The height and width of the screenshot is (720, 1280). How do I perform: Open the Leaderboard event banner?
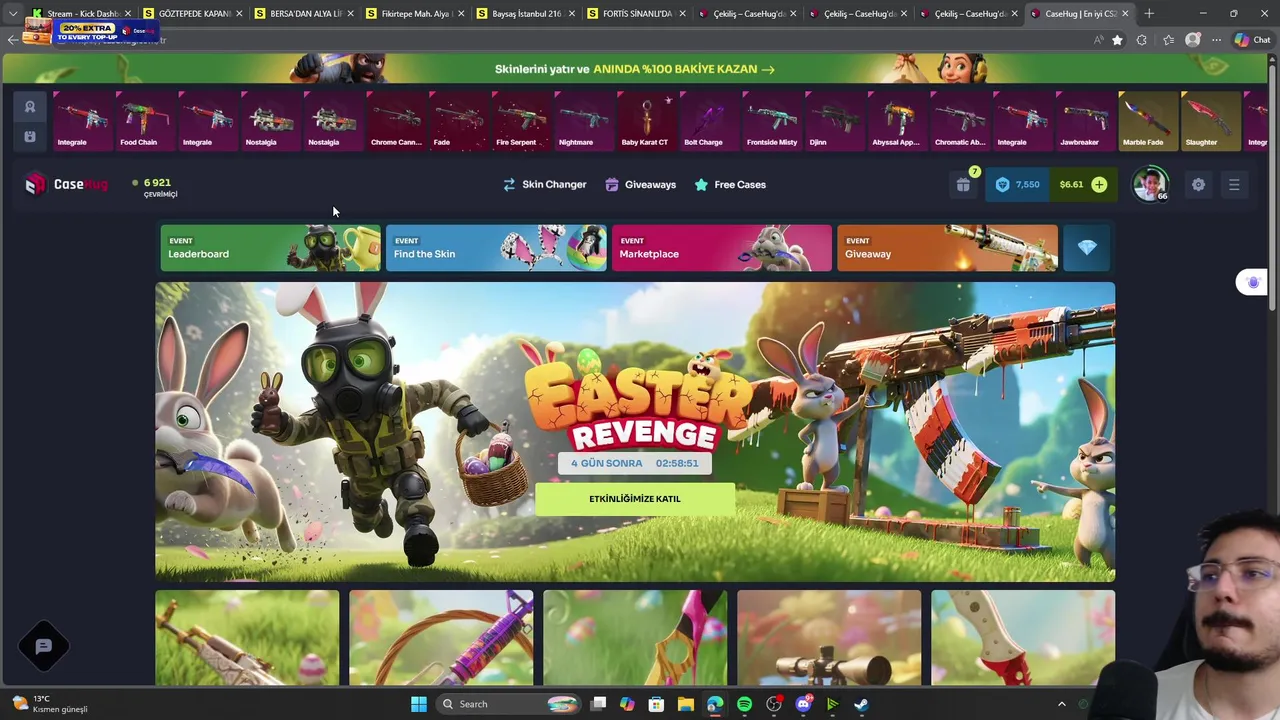click(270, 248)
